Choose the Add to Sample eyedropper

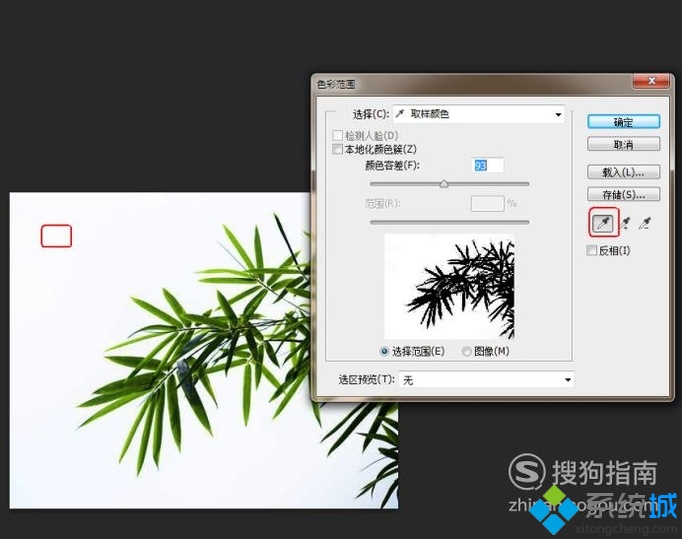coord(625,224)
